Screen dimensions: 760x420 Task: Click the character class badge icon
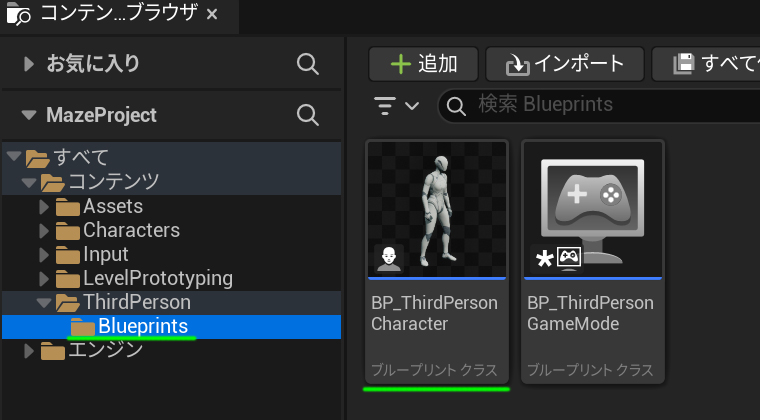coord(389,259)
